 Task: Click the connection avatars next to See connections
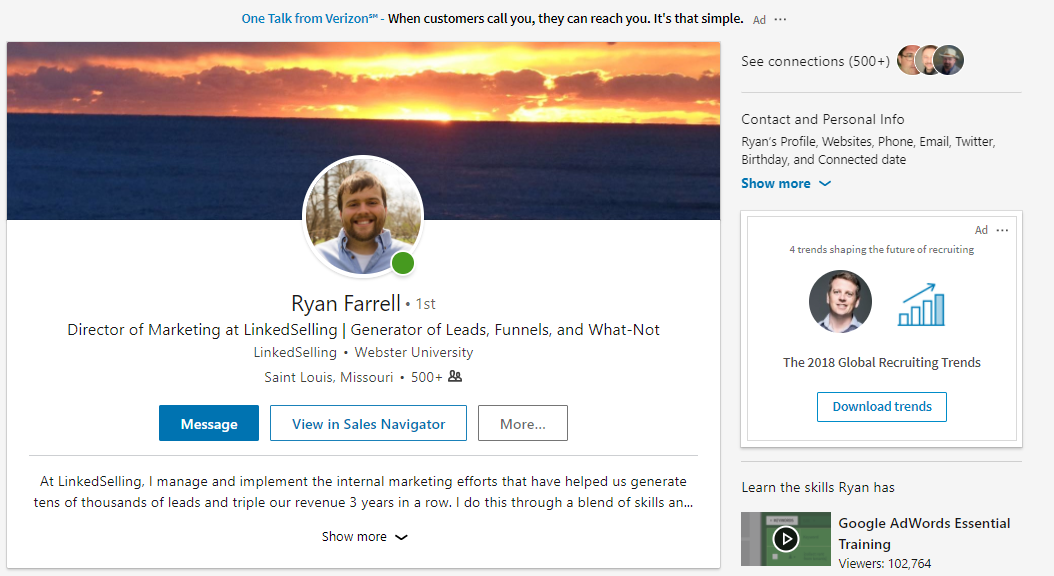pyautogui.click(x=930, y=61)
